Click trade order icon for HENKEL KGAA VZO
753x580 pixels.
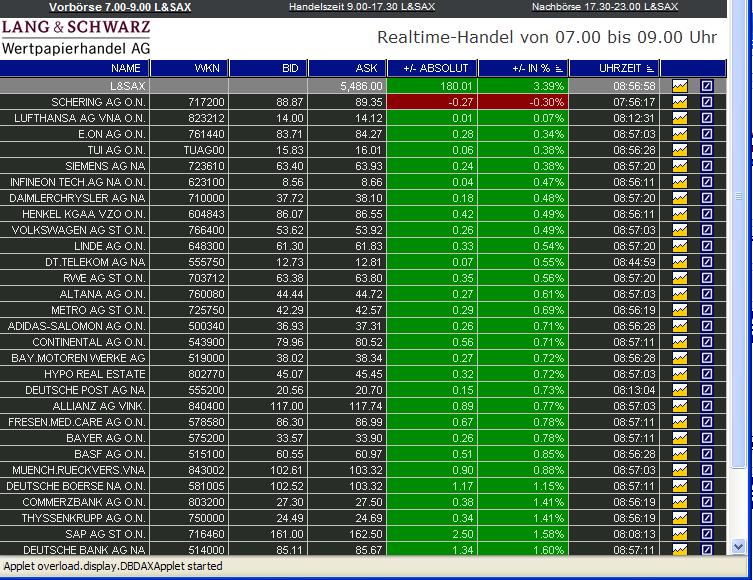(707, 214)
